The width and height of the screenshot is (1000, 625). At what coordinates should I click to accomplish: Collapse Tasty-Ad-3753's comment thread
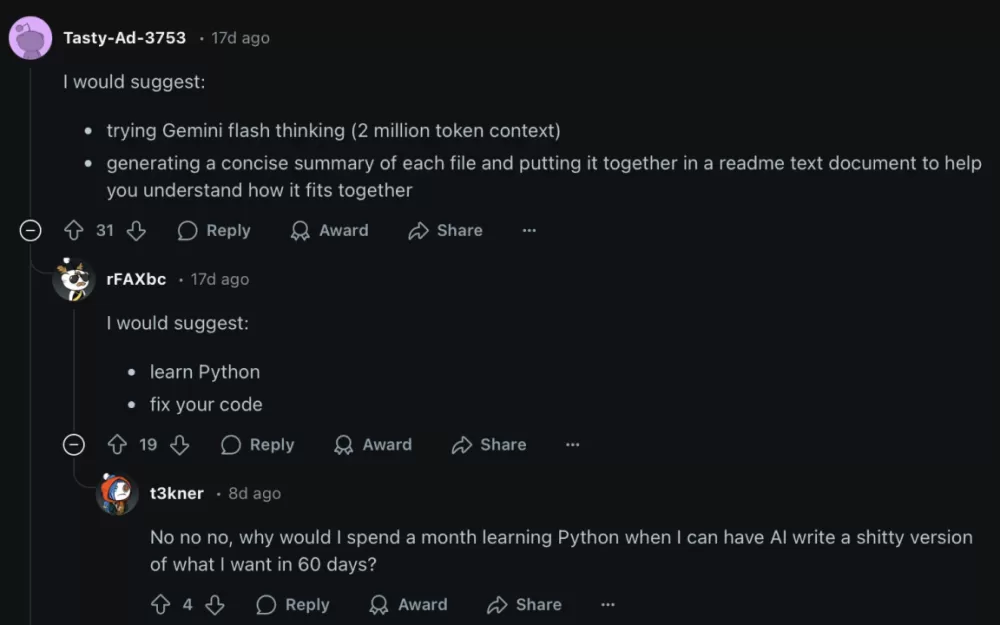31,231
